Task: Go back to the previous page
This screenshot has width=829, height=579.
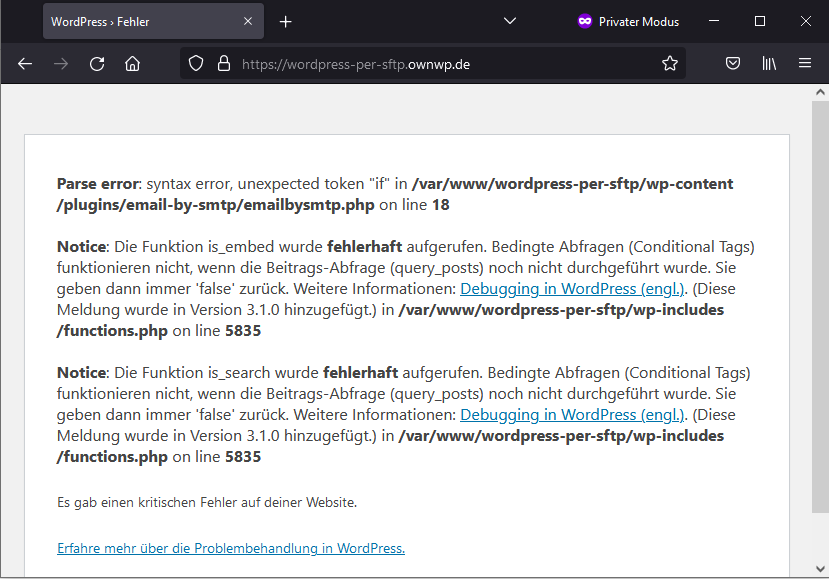Action: tap(25, 64)
